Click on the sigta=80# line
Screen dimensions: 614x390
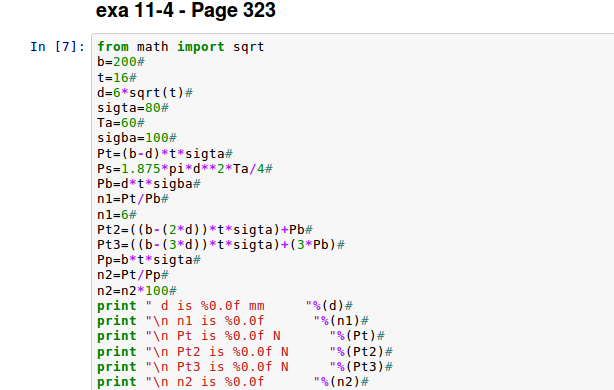[x=133, y=108]
